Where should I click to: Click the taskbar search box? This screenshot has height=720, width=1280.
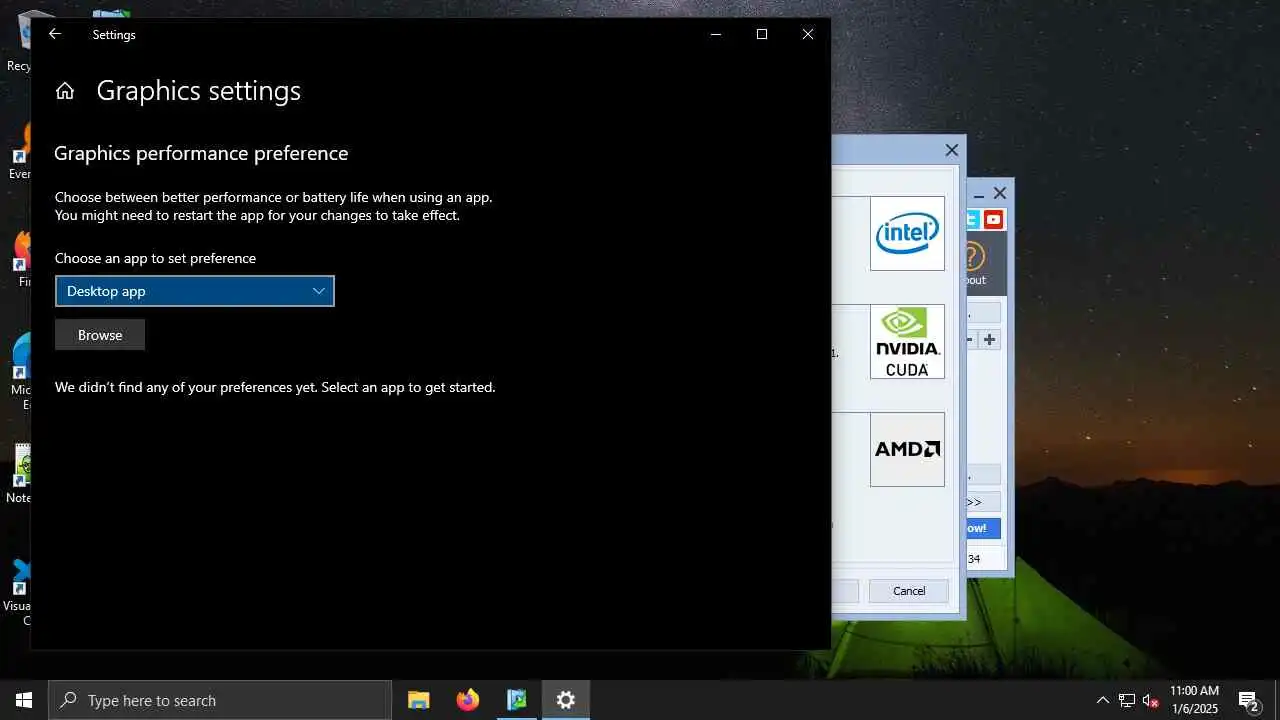(220, 700)
